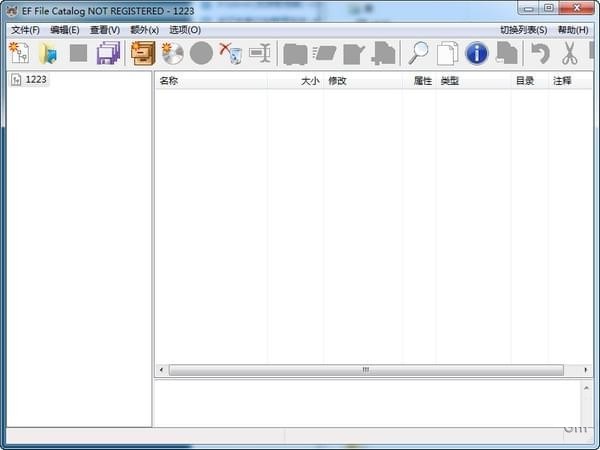
Task: Open the 编辑(E) menu
Action: click(x=64, y=30)
